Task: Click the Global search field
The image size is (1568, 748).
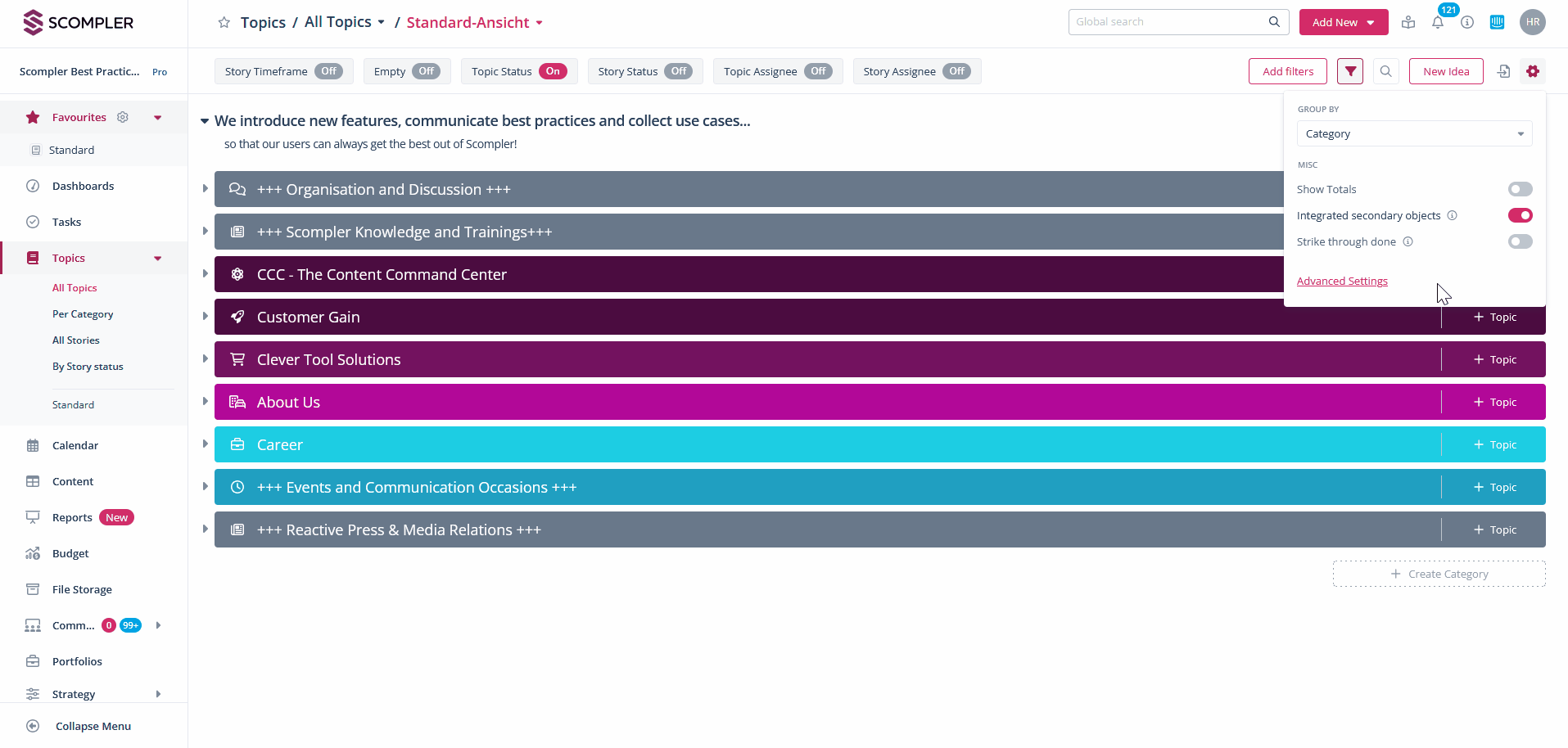Action: click(1169, 22)
